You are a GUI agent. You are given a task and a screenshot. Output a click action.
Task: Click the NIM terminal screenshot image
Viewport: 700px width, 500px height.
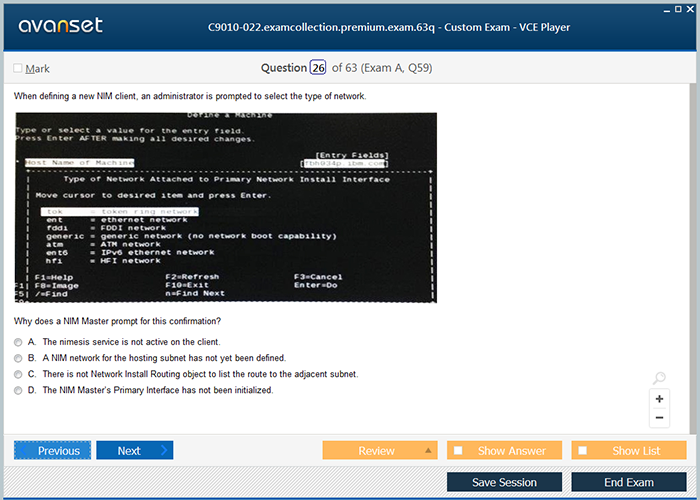226,207
